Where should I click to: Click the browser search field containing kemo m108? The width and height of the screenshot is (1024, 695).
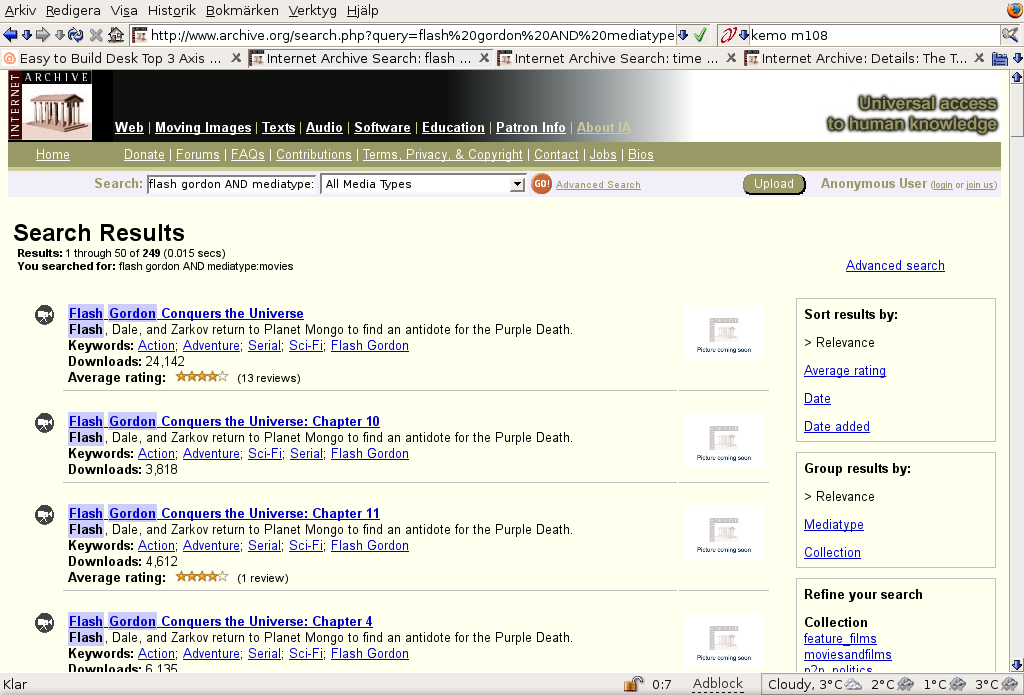point(874,35)
